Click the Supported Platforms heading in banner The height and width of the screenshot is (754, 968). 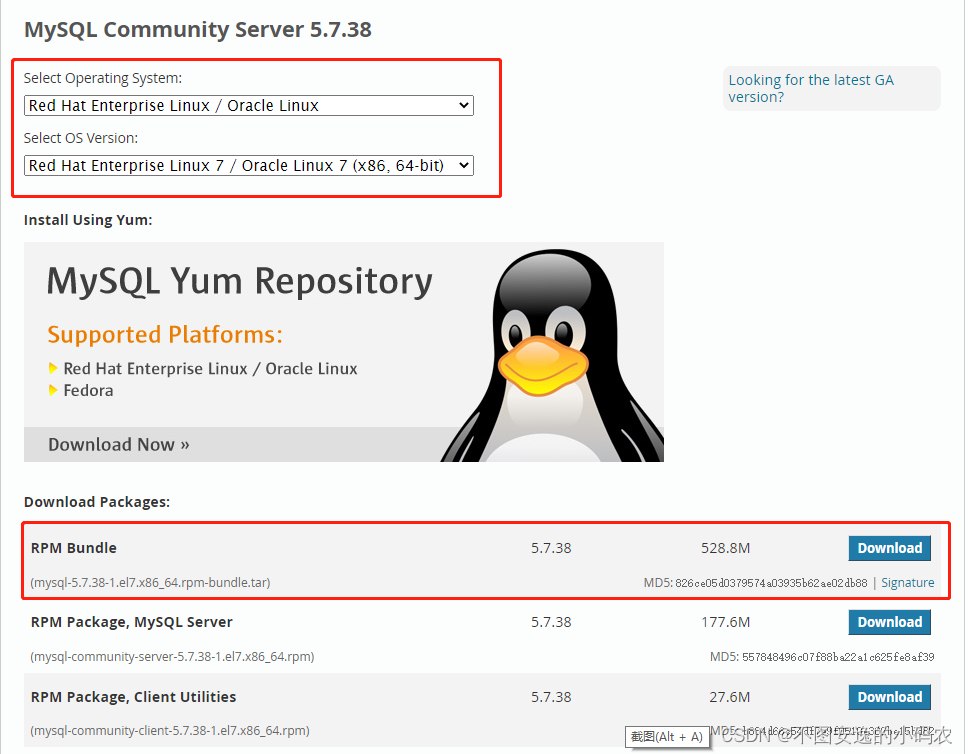165,335
